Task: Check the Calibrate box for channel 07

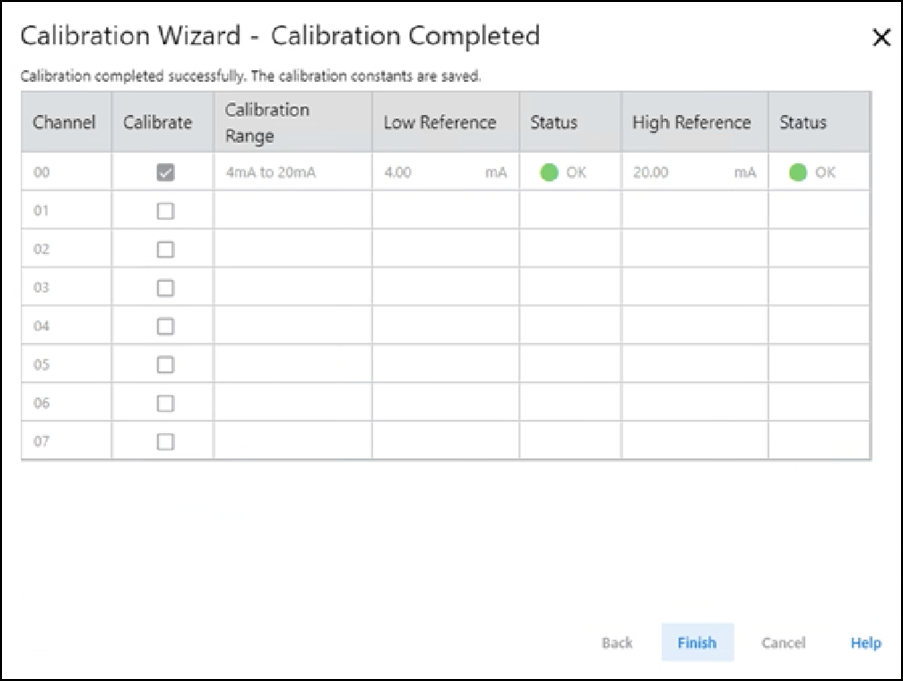Action: pyautogui.click(x=166, y=441)
